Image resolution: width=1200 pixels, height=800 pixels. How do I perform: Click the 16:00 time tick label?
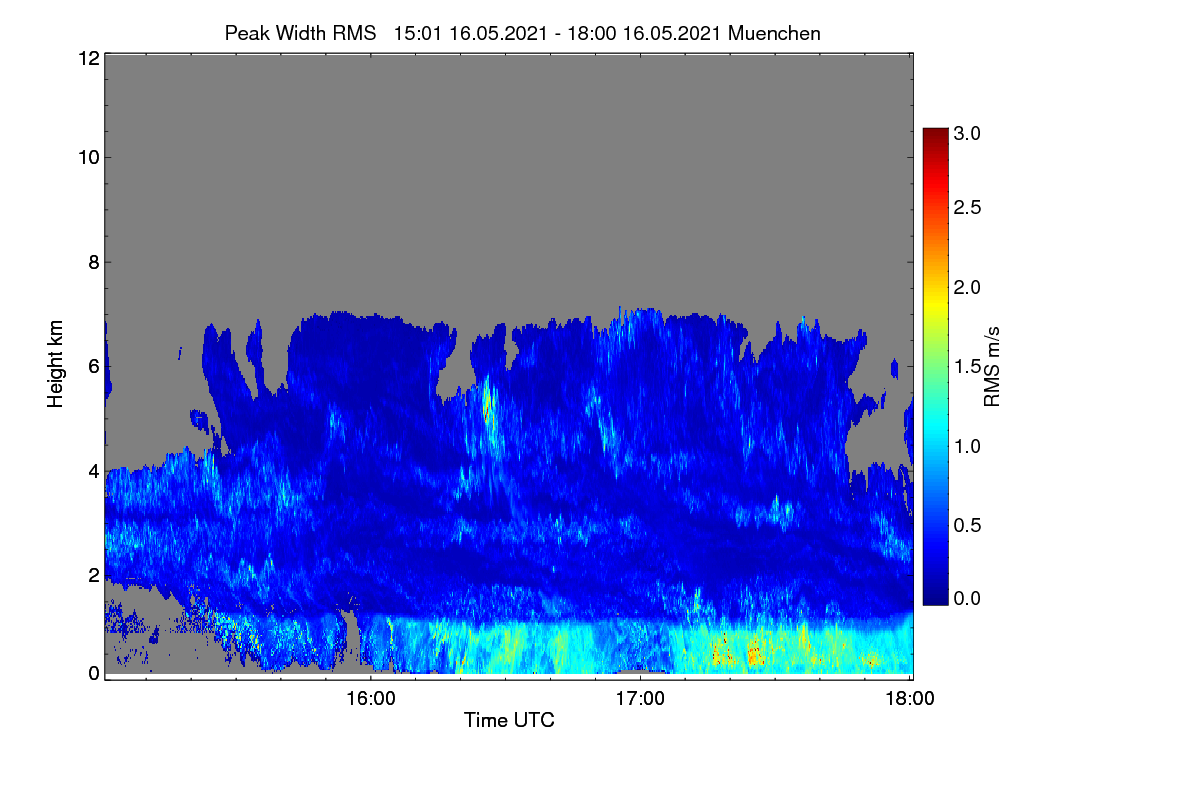coord(370,699)
